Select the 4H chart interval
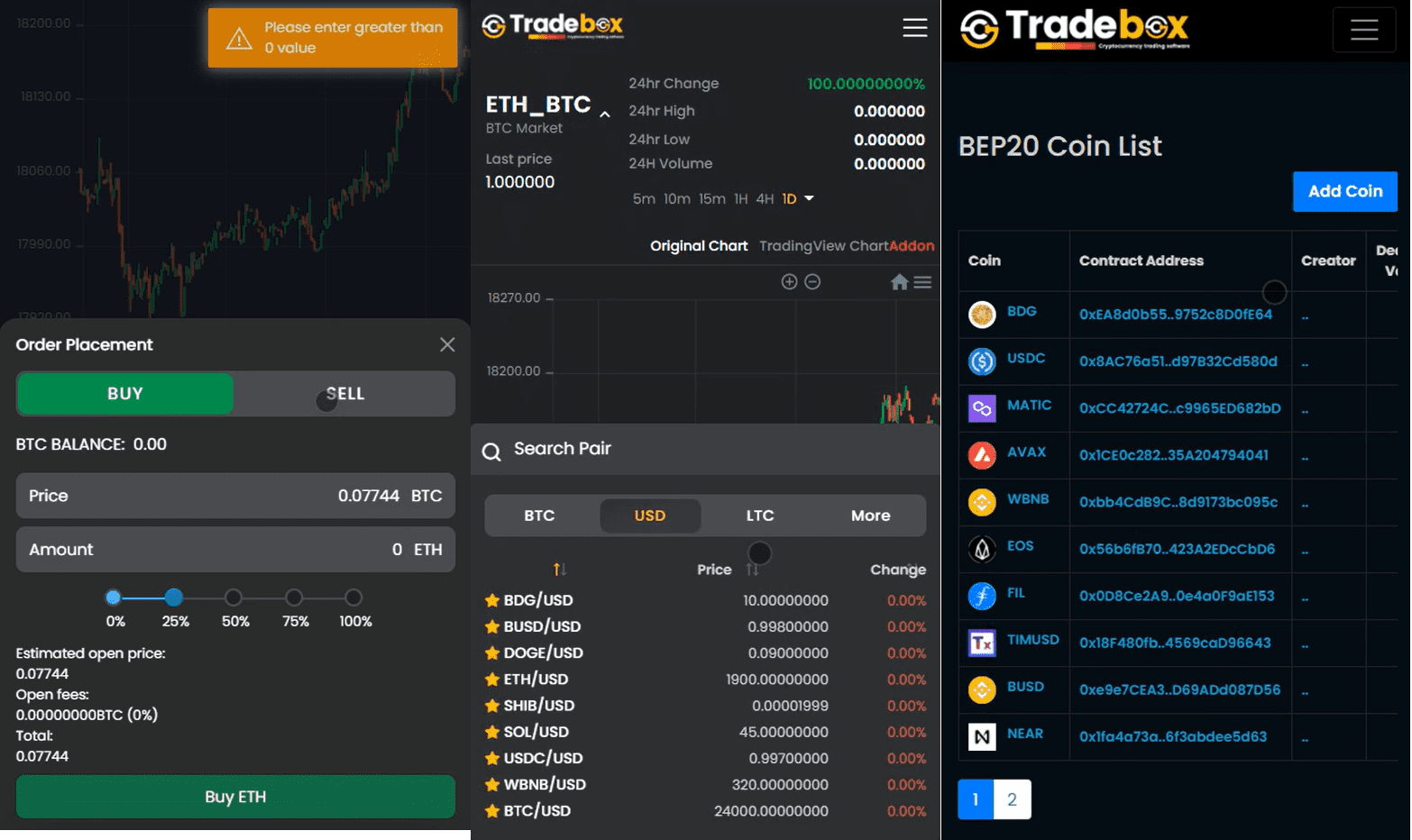1412x840 pixels. point(765,199)
